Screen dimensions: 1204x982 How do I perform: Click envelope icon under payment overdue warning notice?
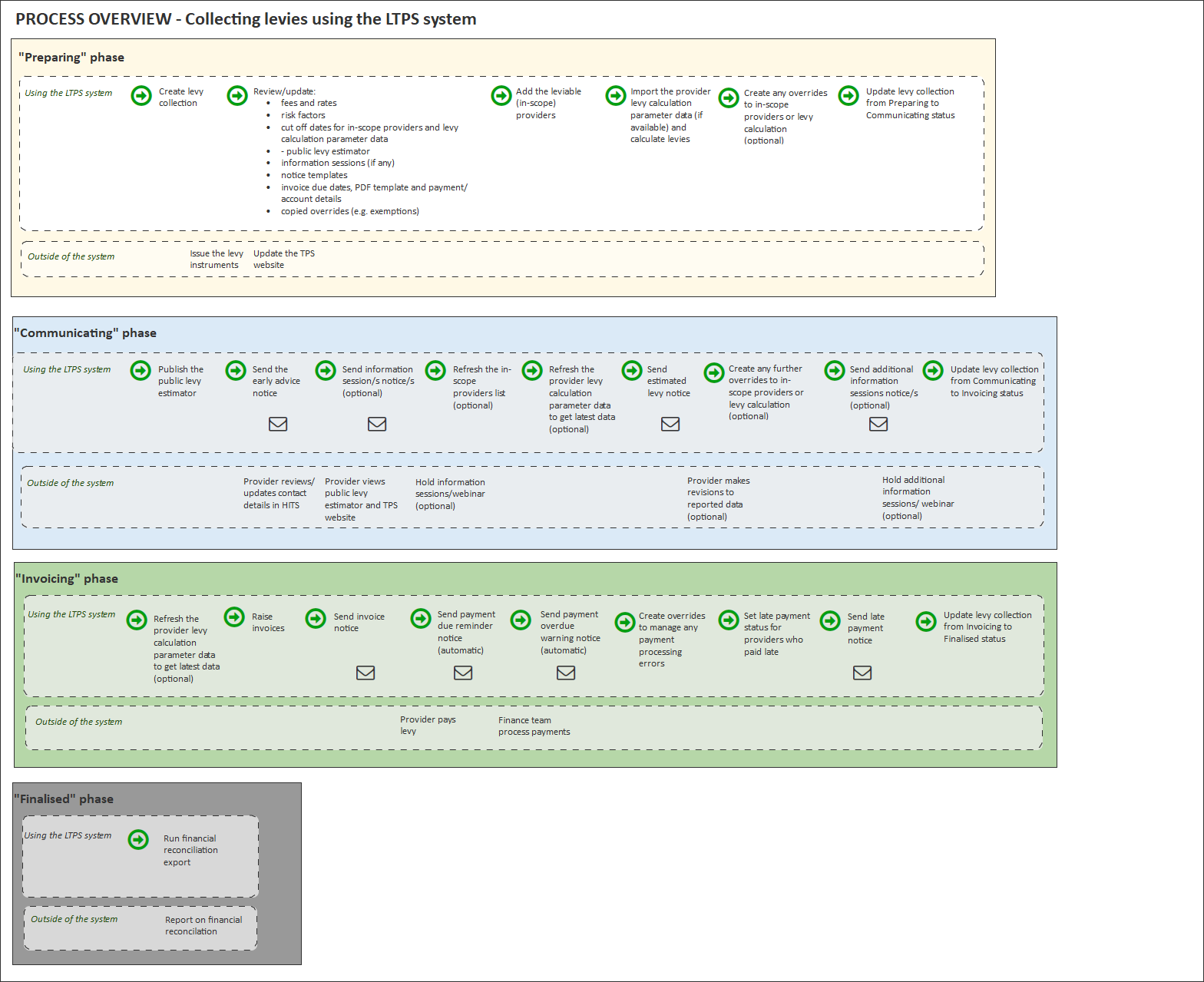(x=566, y=673)
